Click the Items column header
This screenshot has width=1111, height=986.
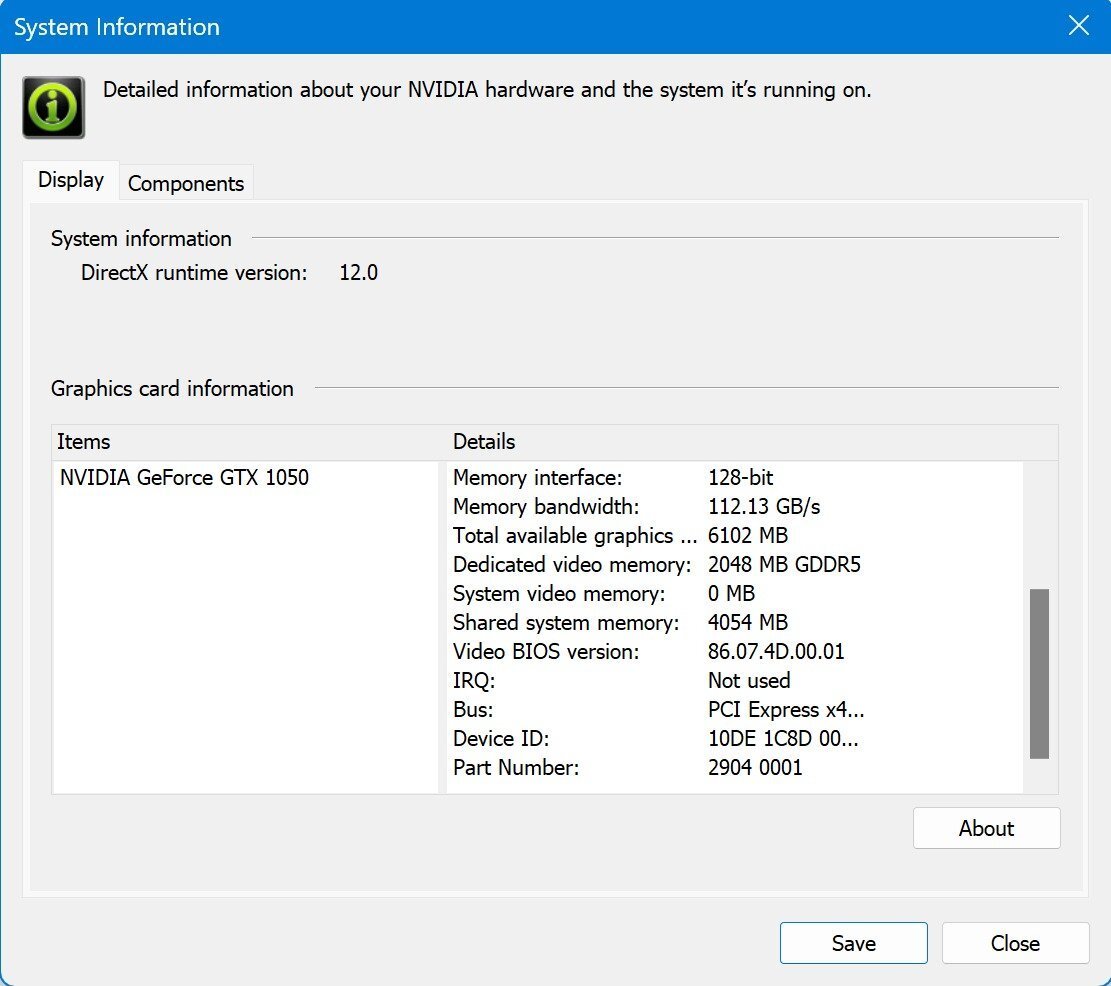point(249,442)
